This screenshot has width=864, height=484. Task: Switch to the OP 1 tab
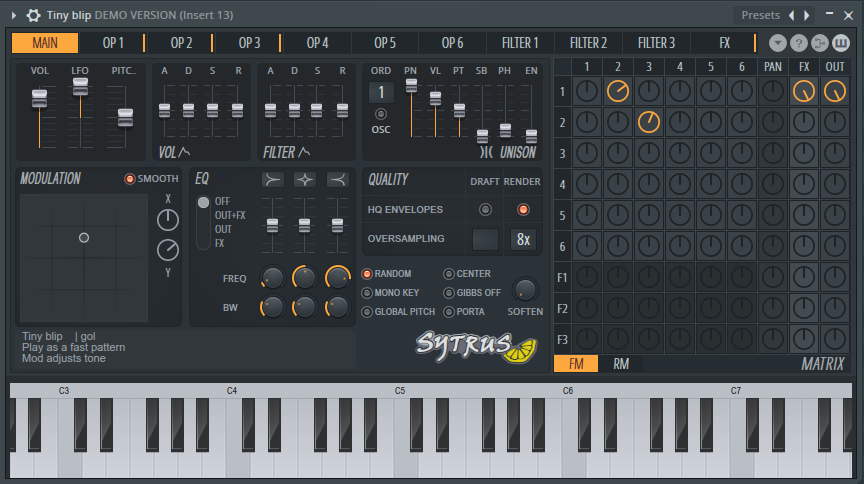113,42
